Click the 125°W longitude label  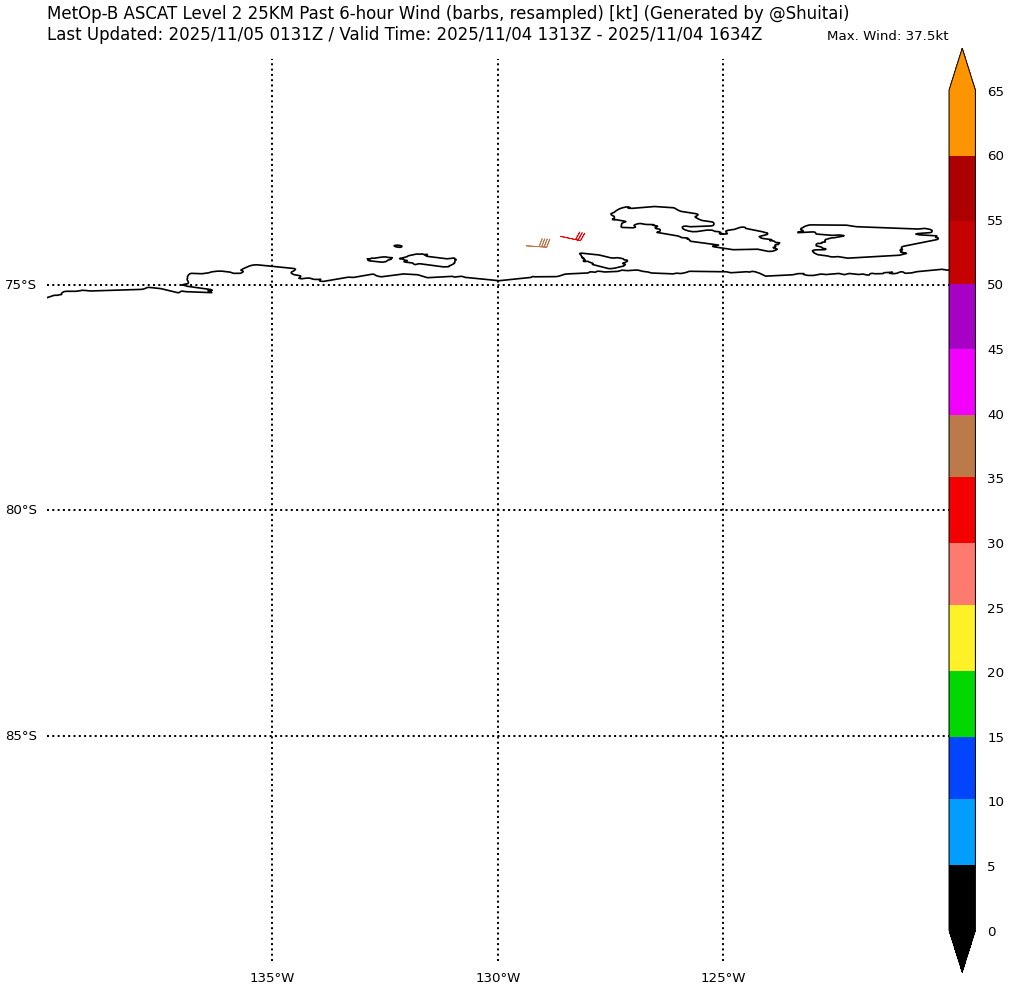[723, 977]
